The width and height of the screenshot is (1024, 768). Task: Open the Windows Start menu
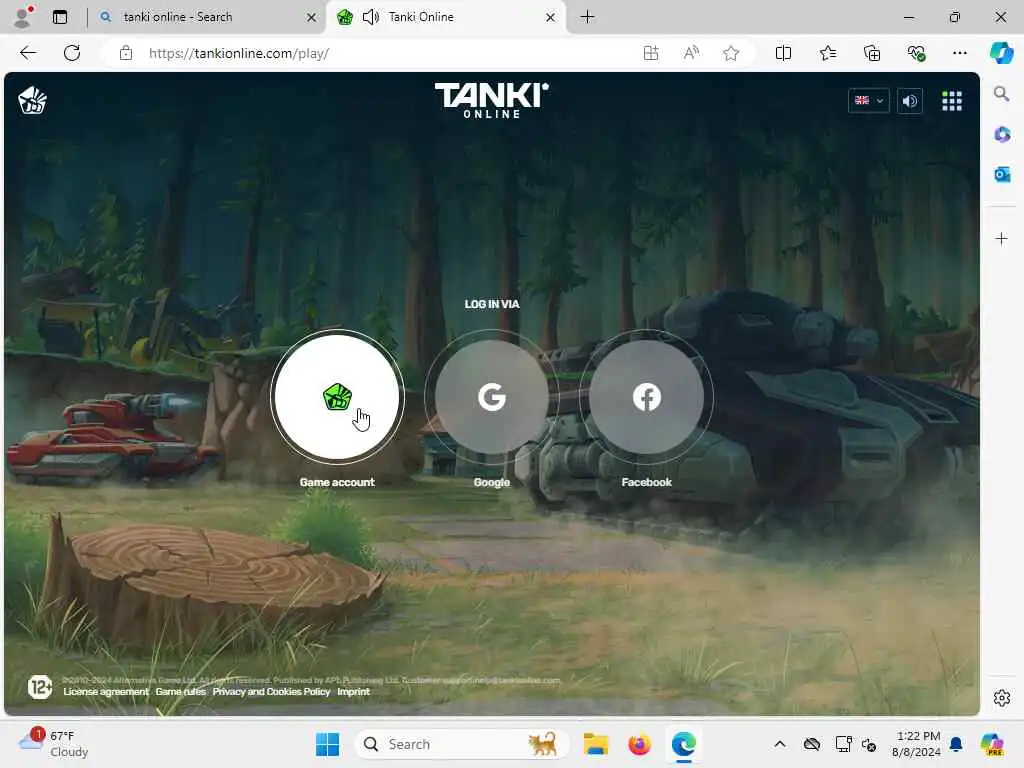[327, 744]
